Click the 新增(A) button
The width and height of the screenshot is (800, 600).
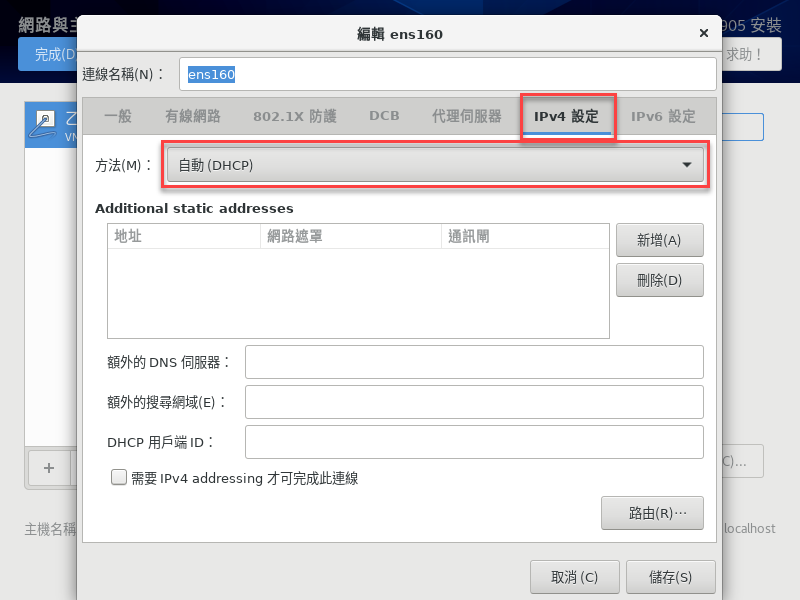660,240
